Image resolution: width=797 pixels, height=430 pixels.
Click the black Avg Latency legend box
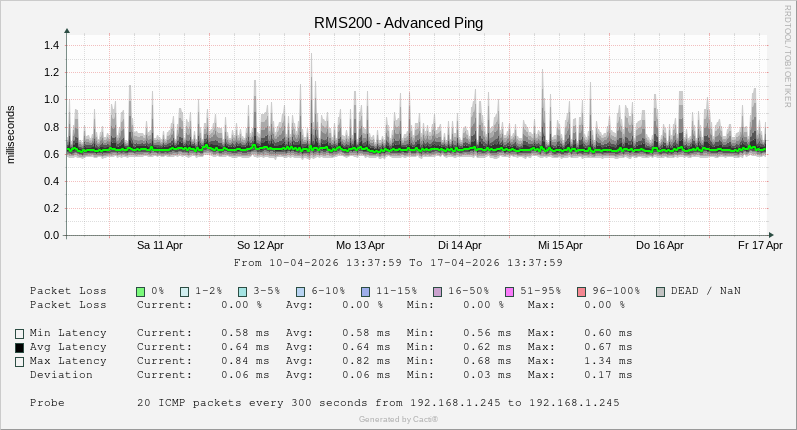coord(19,348)
